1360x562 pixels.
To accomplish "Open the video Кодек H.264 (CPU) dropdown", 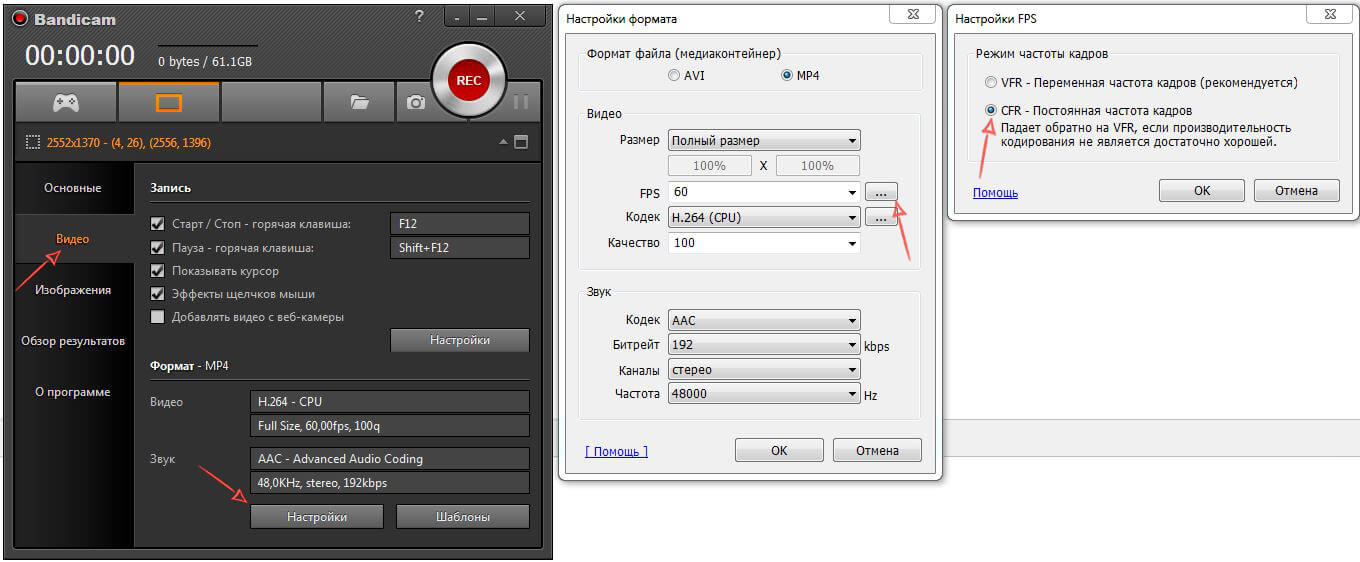I will tap(764, 217).
